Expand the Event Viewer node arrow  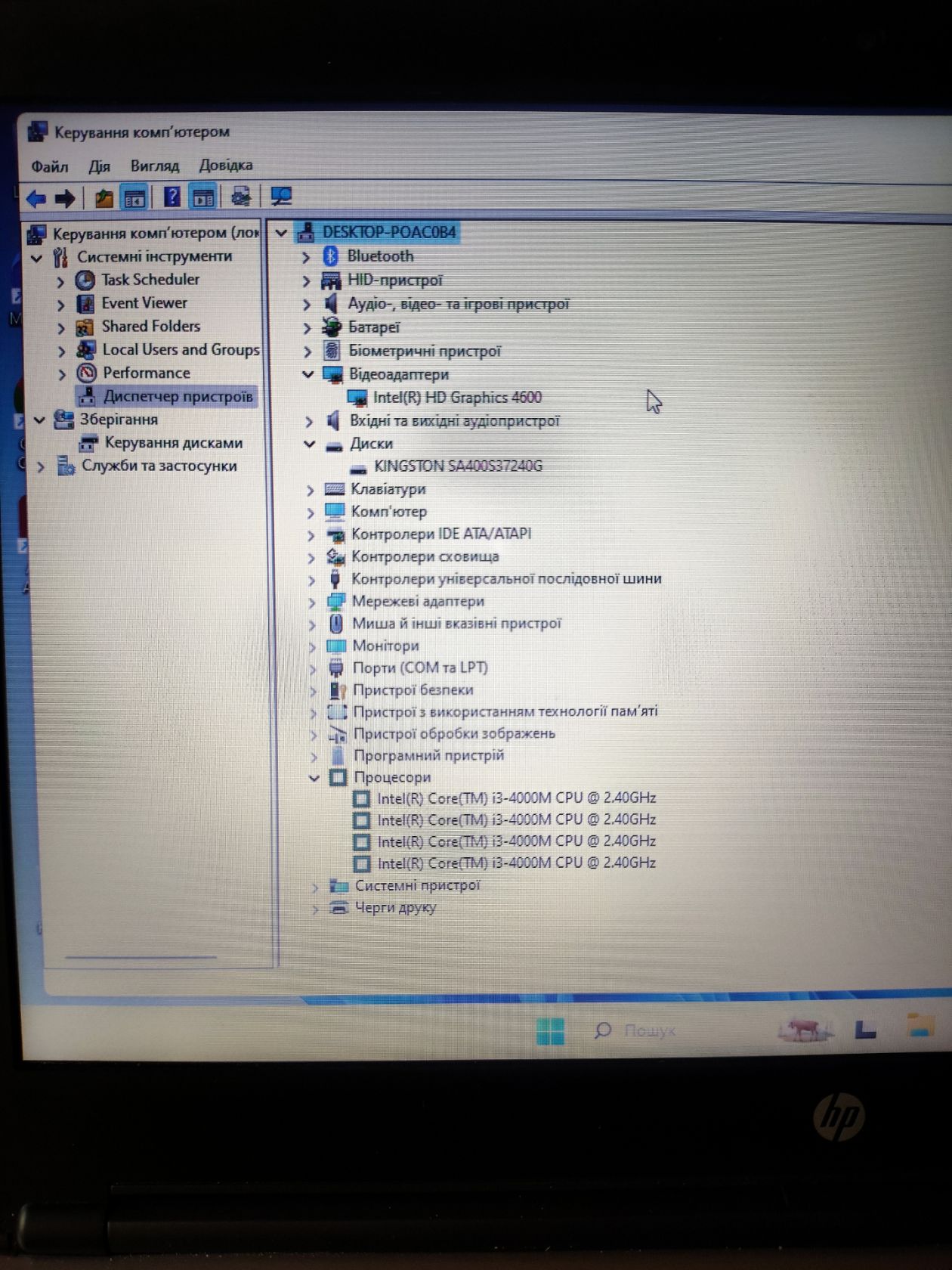coord(61,305)
